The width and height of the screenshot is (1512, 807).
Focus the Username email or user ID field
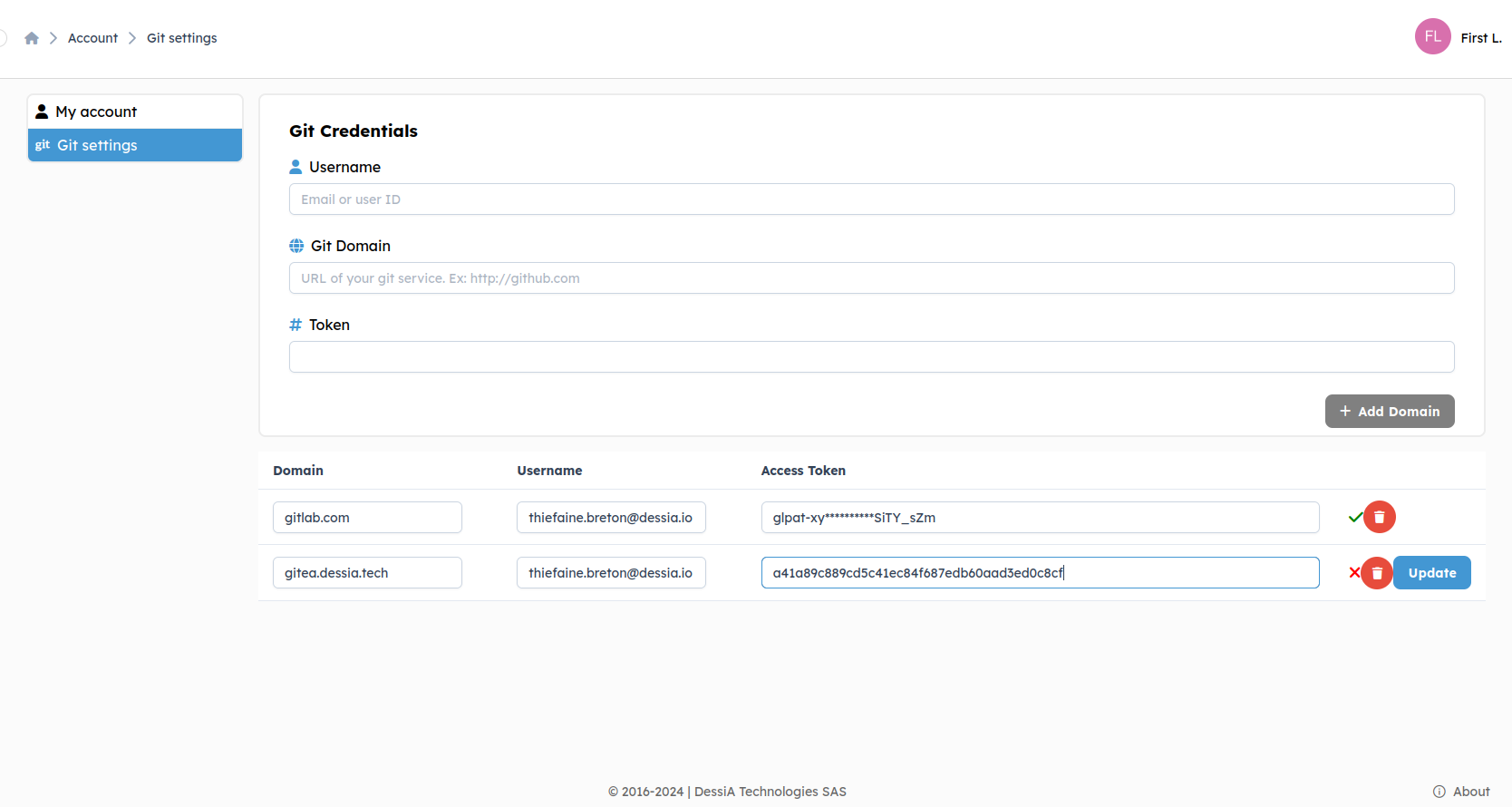(871, 199)
